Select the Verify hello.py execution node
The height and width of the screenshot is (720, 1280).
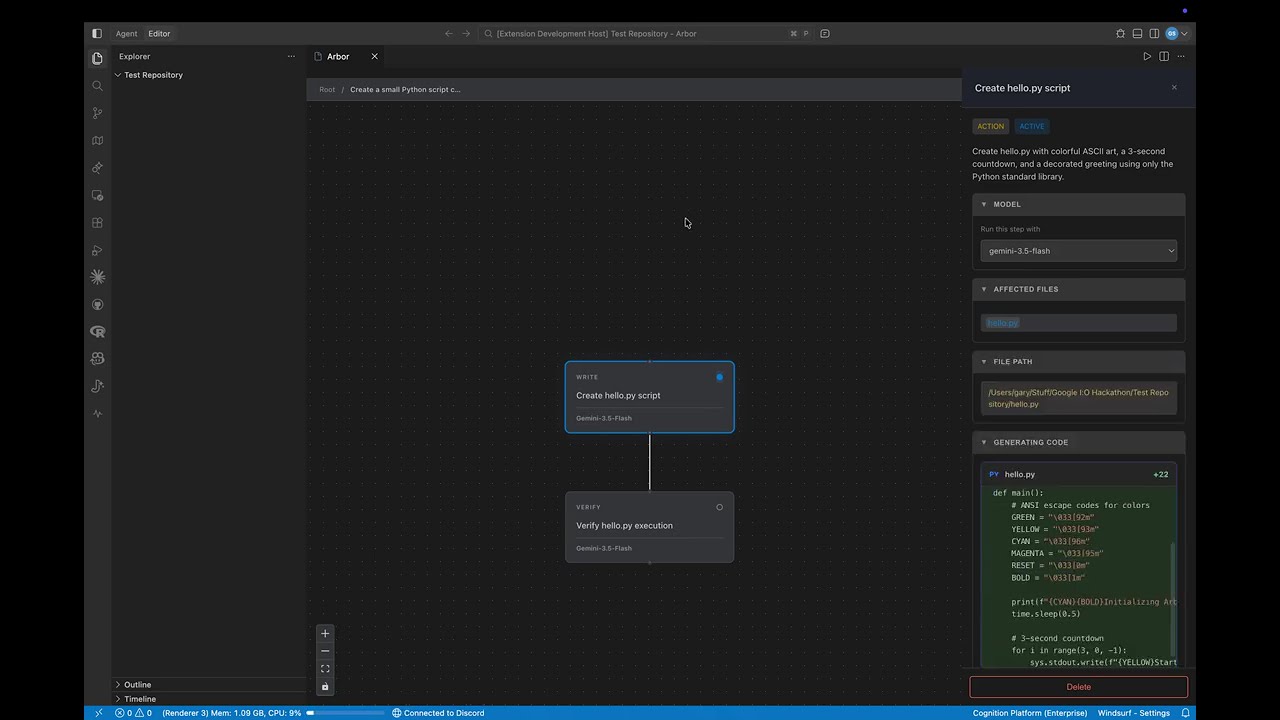click(x=649, y=527)
